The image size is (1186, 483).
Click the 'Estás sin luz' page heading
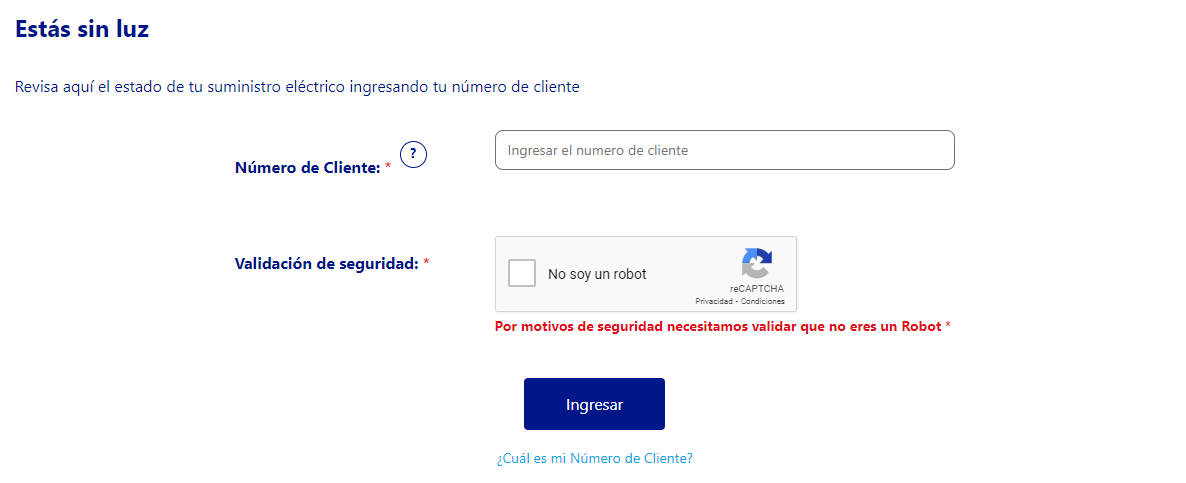pos(82,29)
